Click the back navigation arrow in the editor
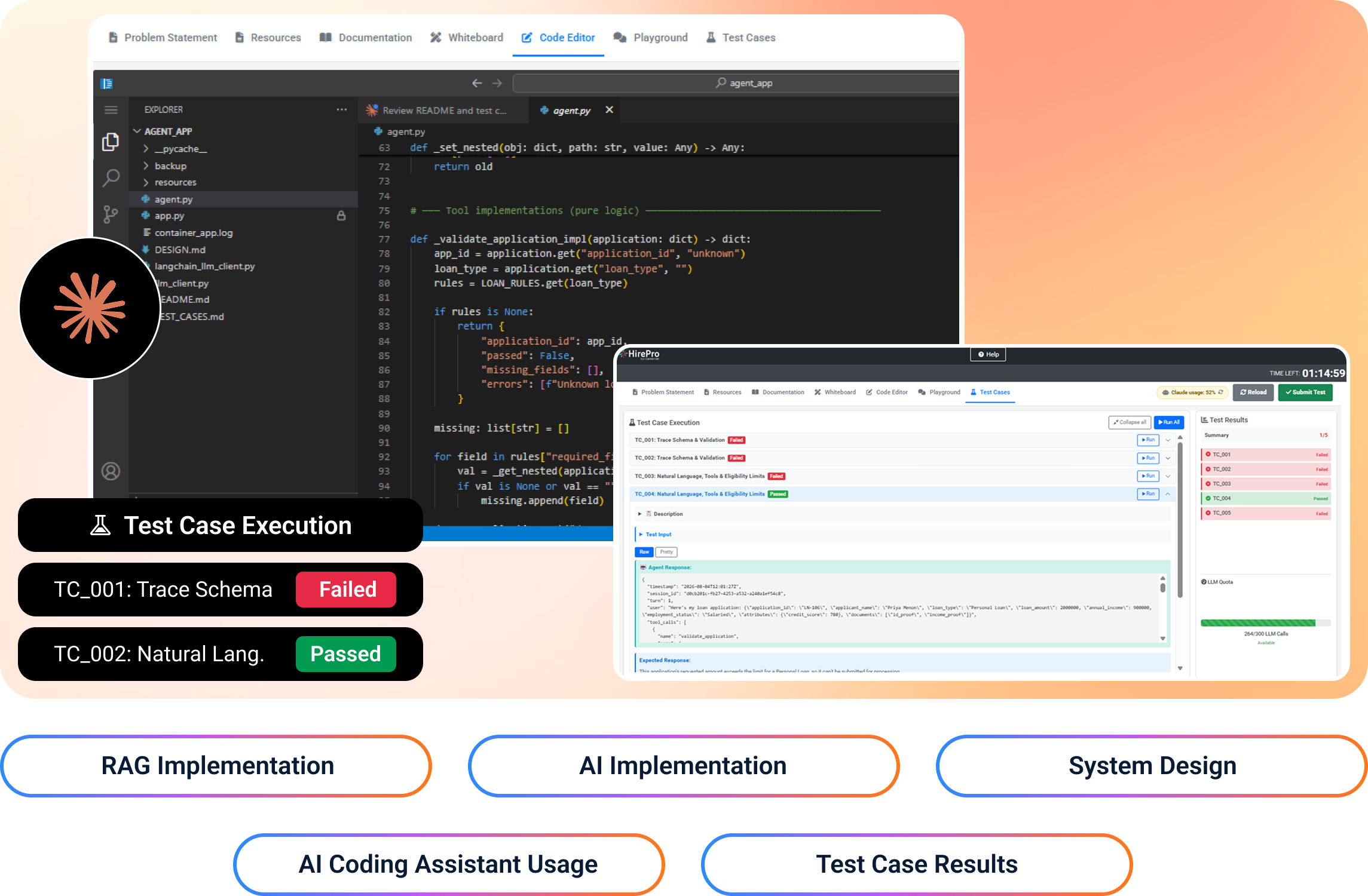 coord(477,83)
